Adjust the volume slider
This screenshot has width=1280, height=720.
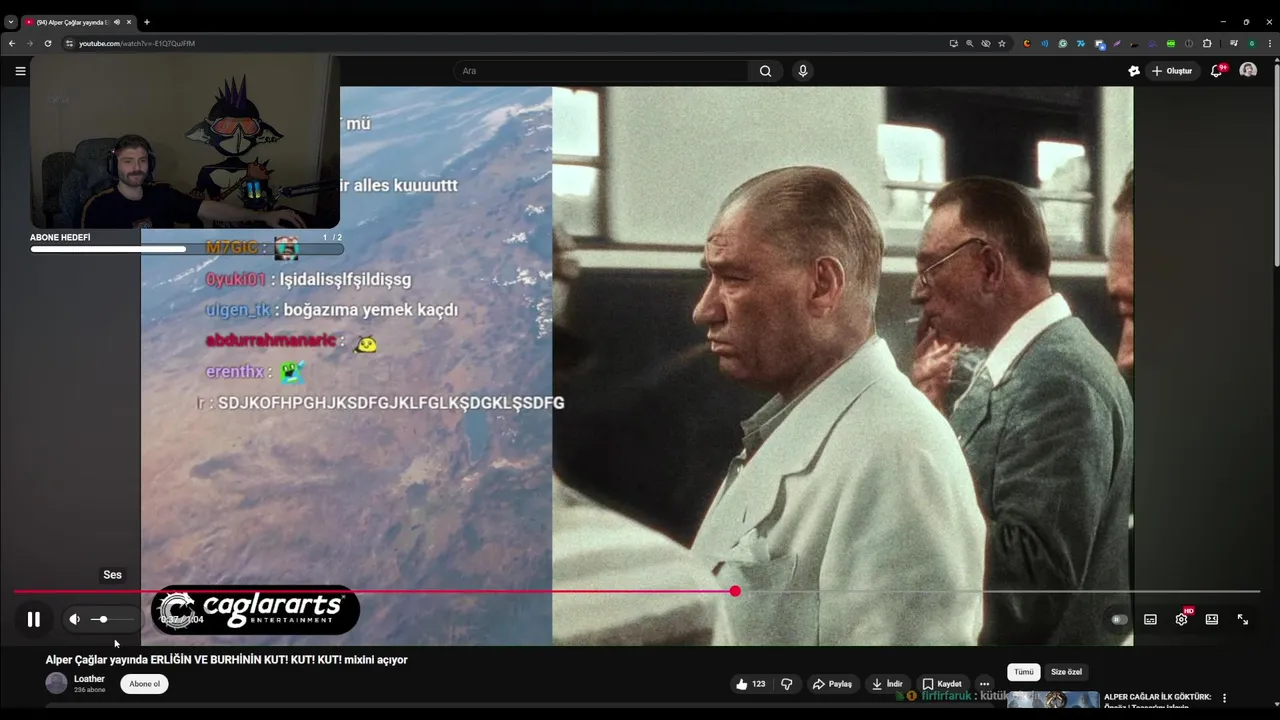110,619
